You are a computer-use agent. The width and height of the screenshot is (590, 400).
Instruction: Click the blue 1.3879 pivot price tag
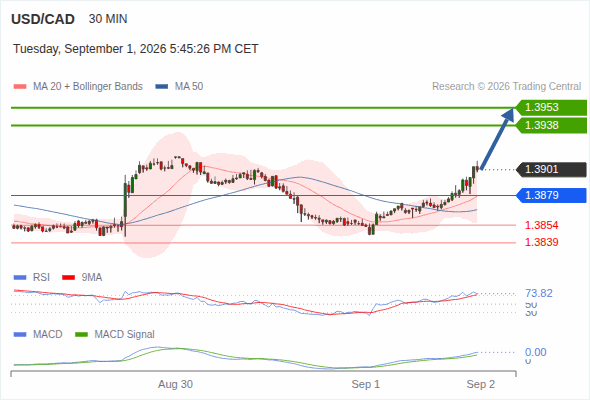click(x=551, y=195)
